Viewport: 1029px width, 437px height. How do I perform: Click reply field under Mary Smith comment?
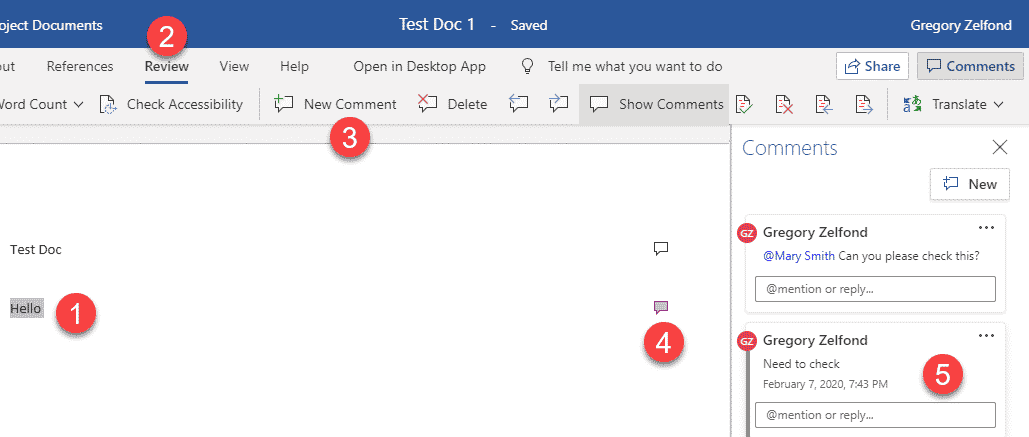(875, 289)
